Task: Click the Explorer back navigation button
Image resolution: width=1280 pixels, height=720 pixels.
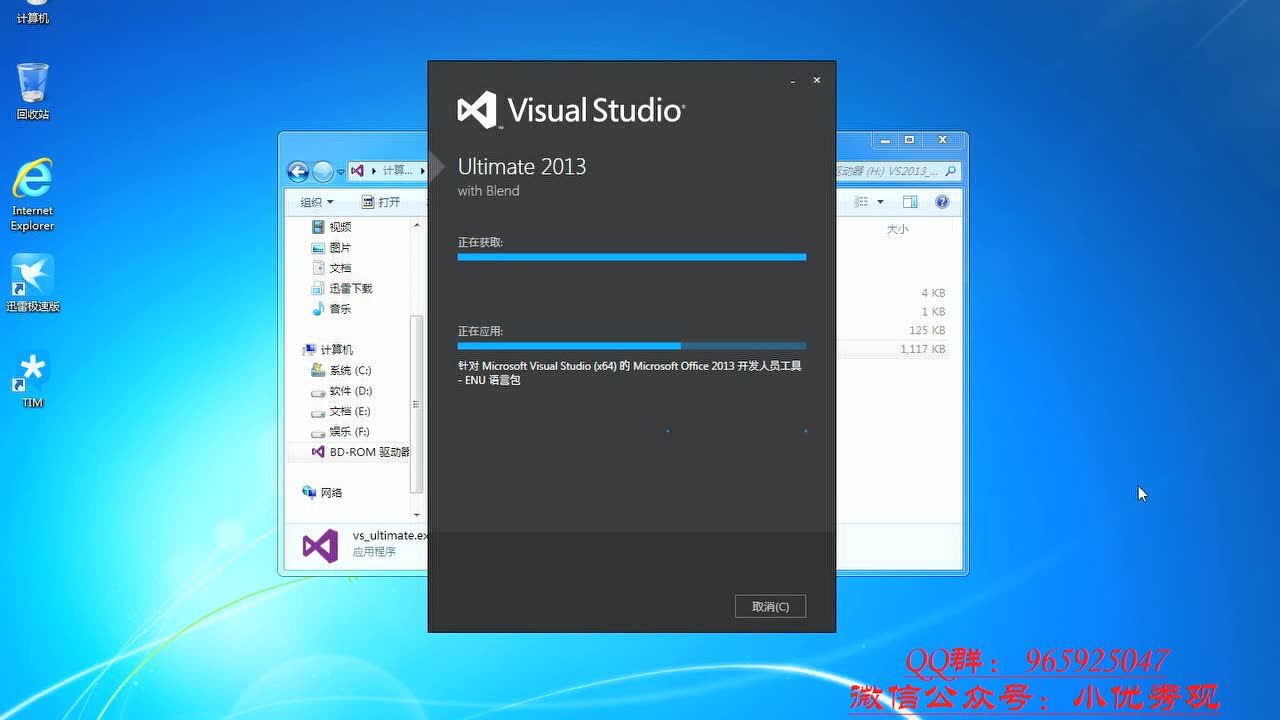Action: 296,170
